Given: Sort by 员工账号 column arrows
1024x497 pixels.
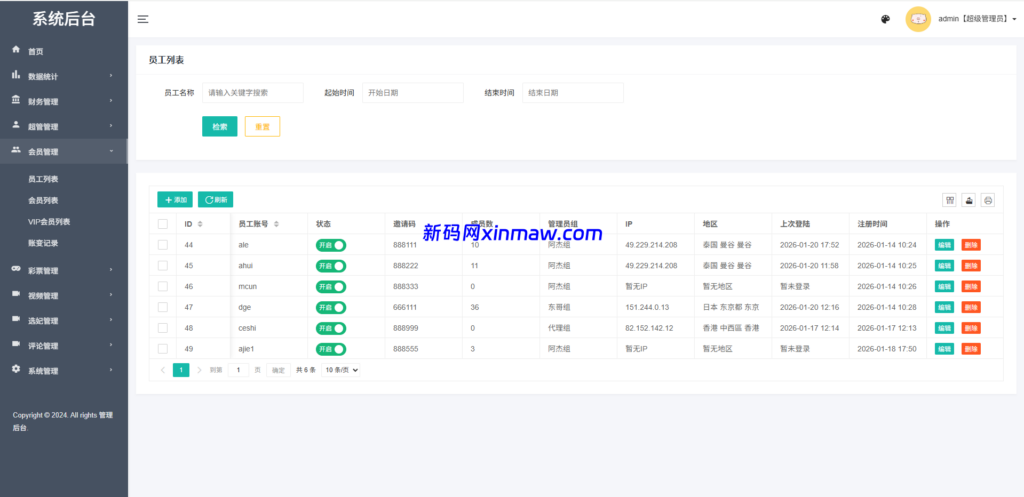Looking at the screenshot, I should (x=276, y=224).
